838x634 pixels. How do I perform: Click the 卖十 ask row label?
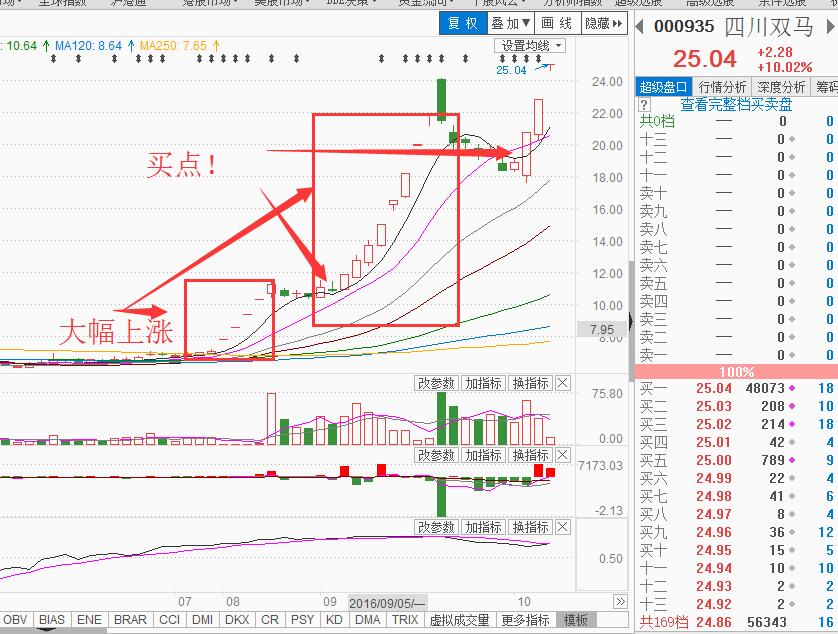coord(653,193)
